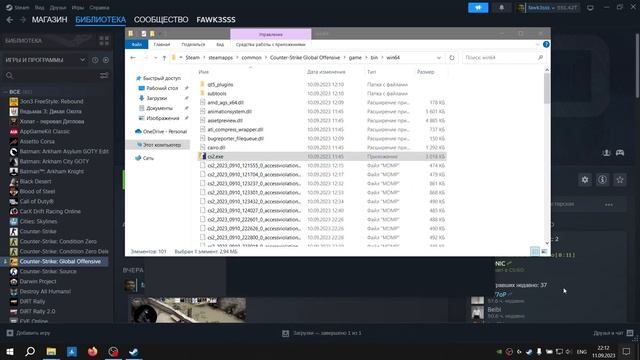Viewport: 640px width, 360px height.
Task: Go up one folder level in Explorer
Action: (x=164, y=58)
